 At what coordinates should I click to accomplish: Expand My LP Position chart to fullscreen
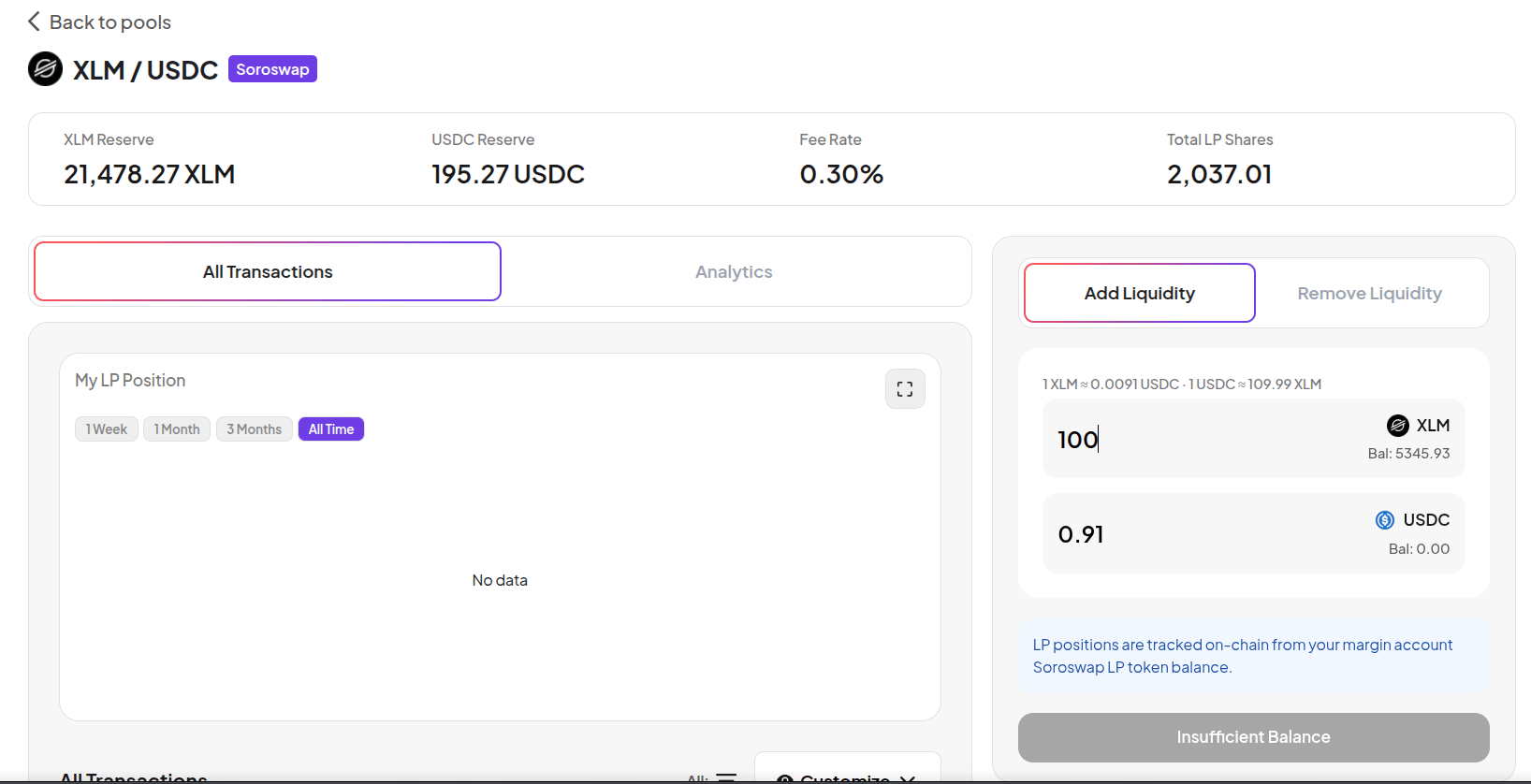click(x=905, y=389)
